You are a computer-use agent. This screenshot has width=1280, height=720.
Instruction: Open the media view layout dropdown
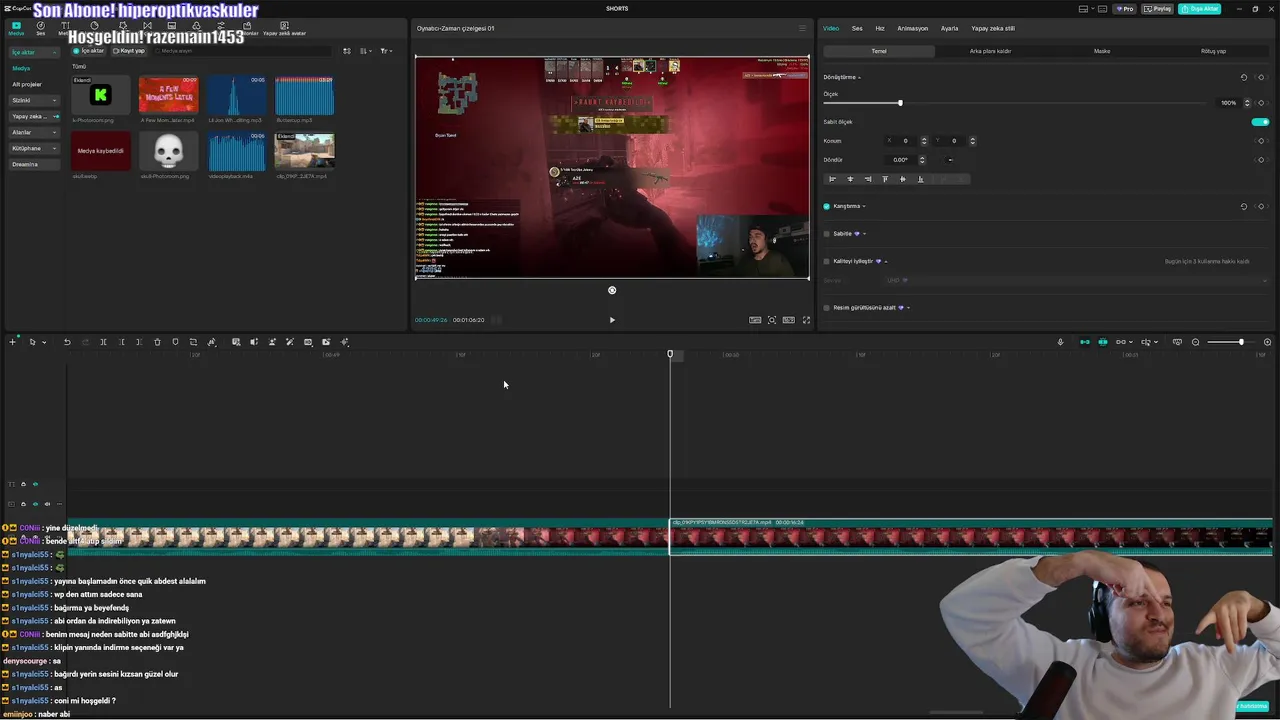point(347,51)
